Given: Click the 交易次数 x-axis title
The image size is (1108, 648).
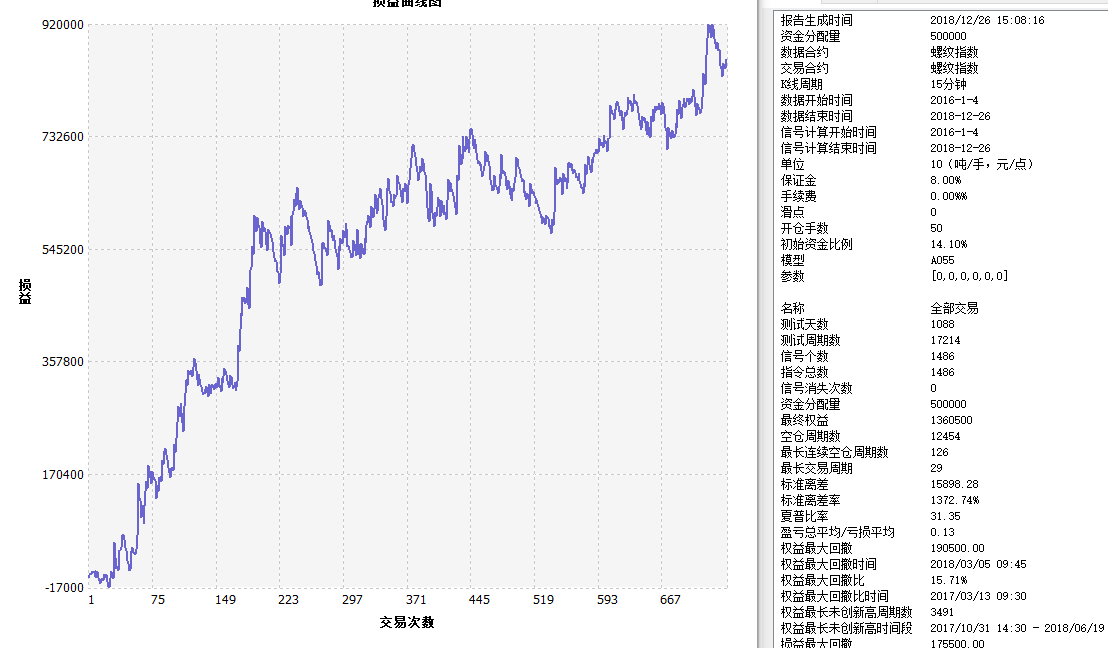Looking at the screenshot, I should [407, 623].
